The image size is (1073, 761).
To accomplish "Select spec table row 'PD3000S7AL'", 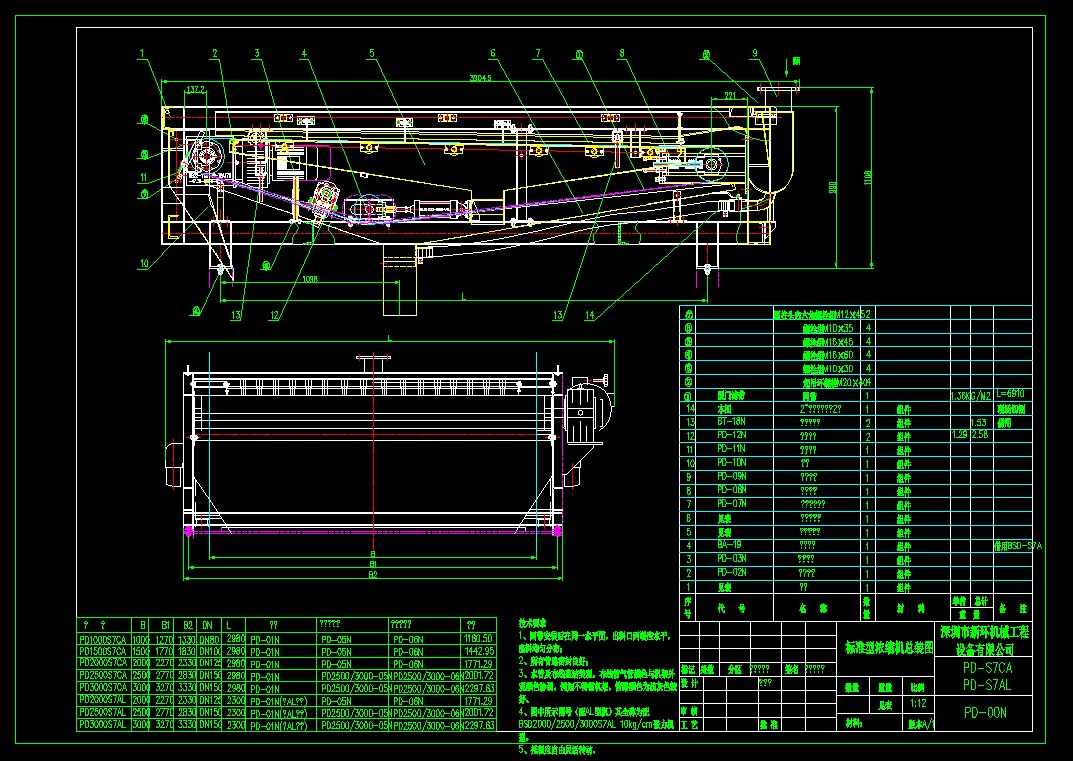I will [287, 725].
